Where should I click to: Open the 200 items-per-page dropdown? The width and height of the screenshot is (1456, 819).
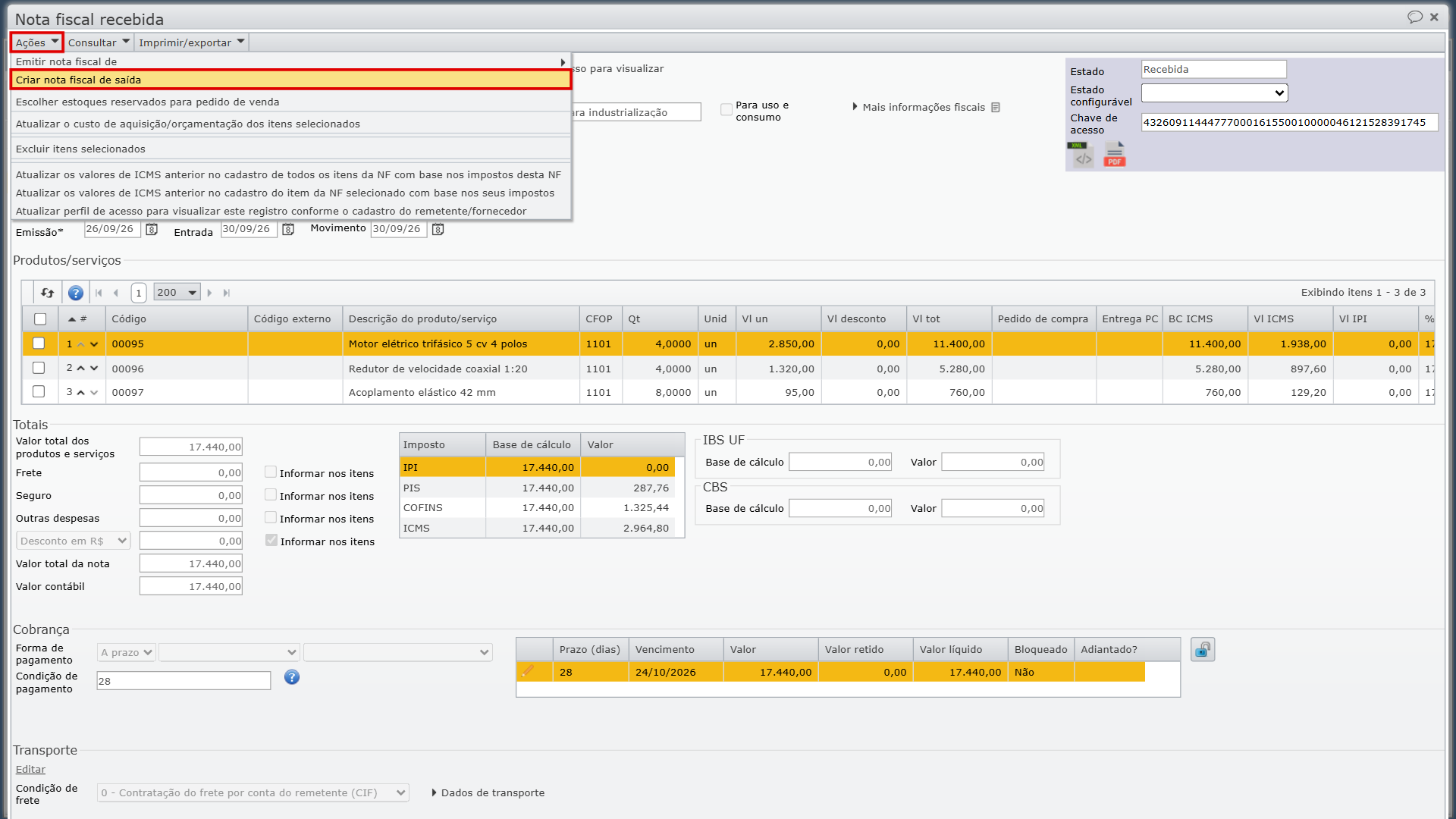click(177, 293)
